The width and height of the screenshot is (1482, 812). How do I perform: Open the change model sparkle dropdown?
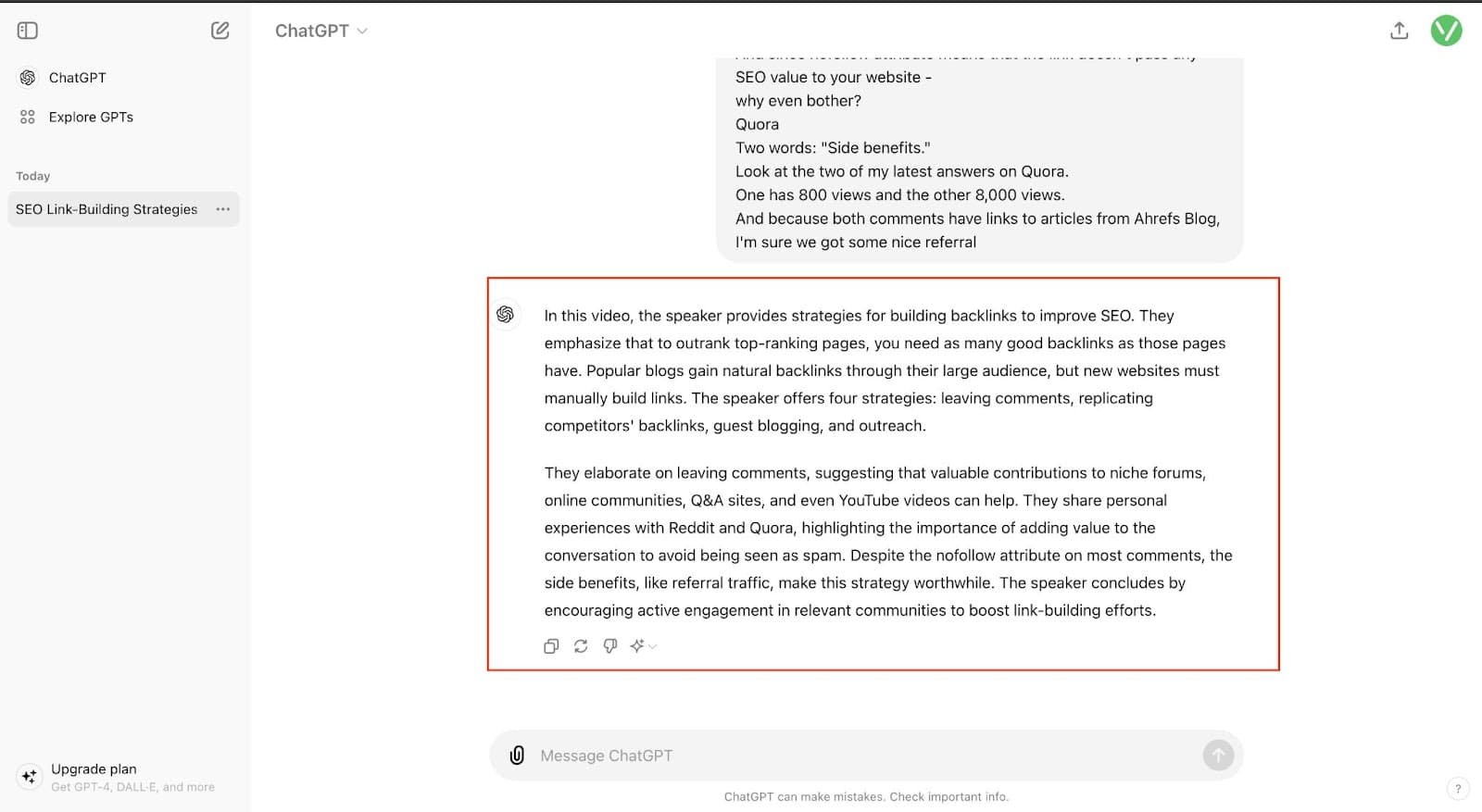pyautogui.click(x=643, y=646)
